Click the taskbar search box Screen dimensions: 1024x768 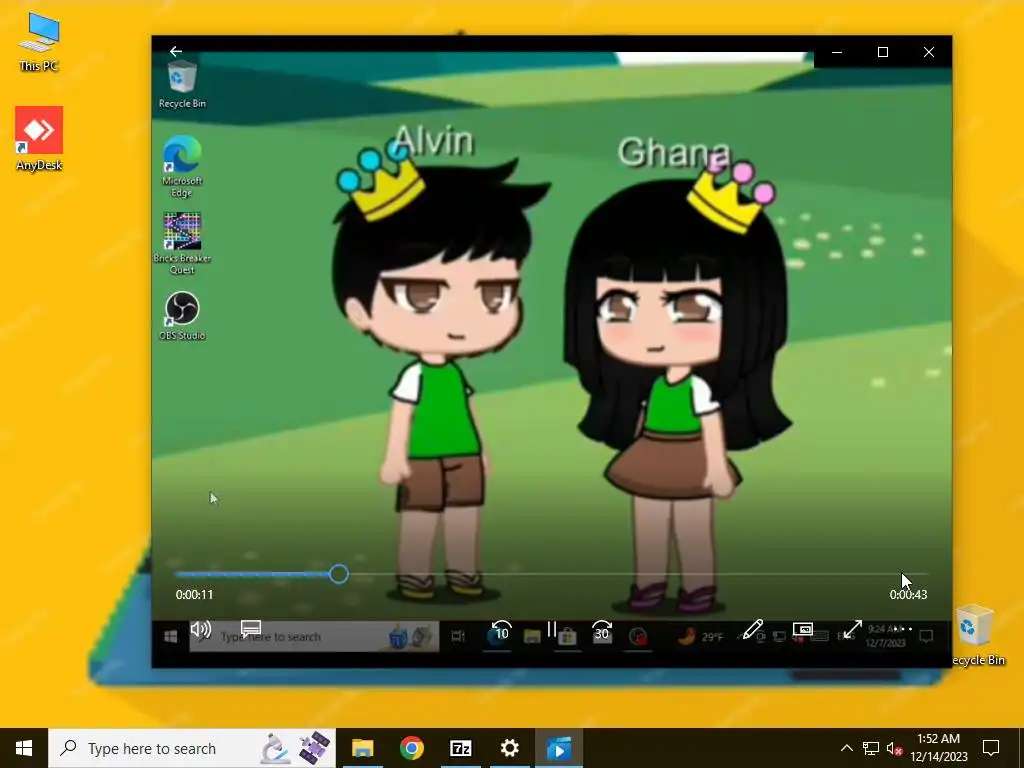(192, 748)
